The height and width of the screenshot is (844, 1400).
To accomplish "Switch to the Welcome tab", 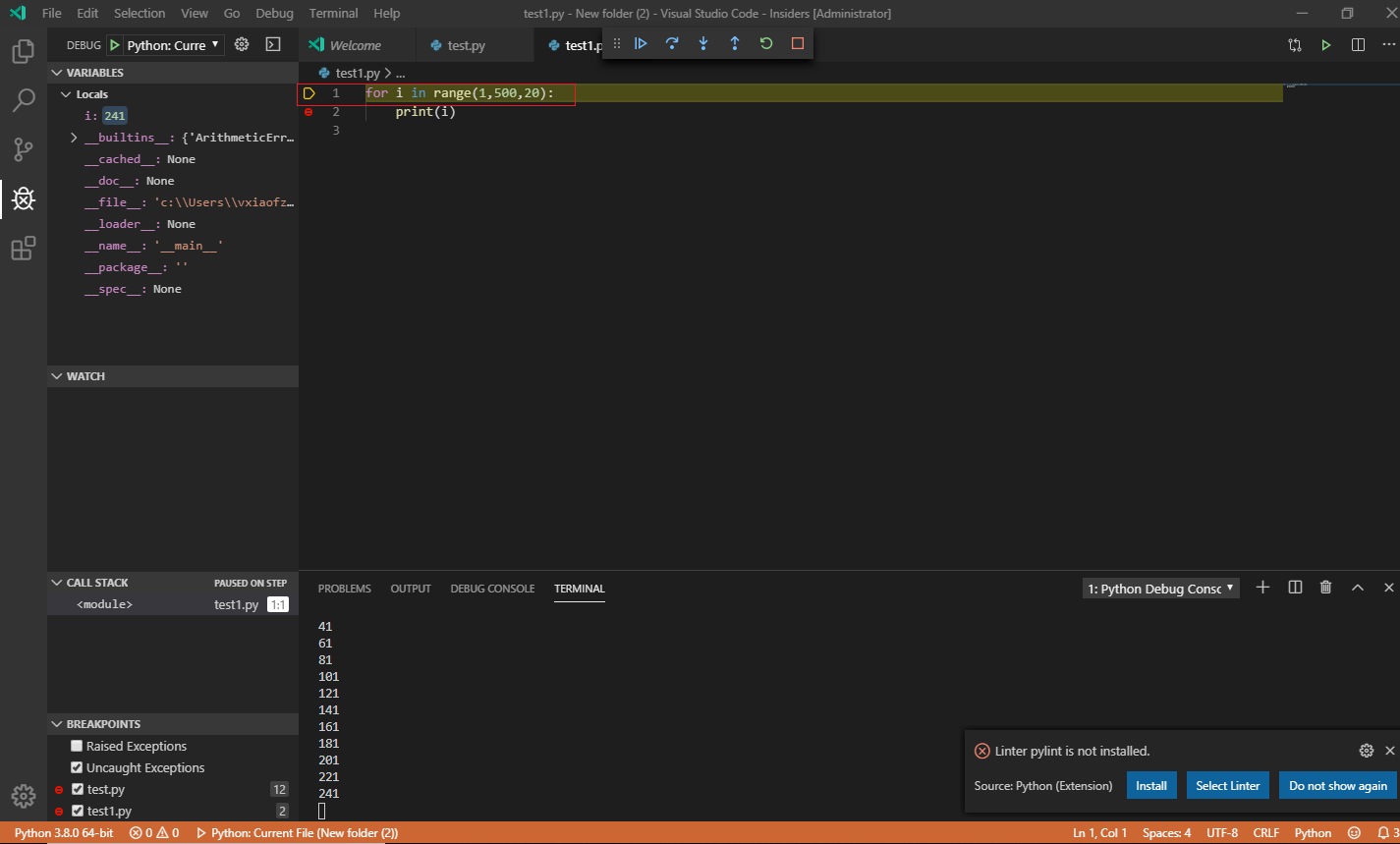I will [356, 45].
